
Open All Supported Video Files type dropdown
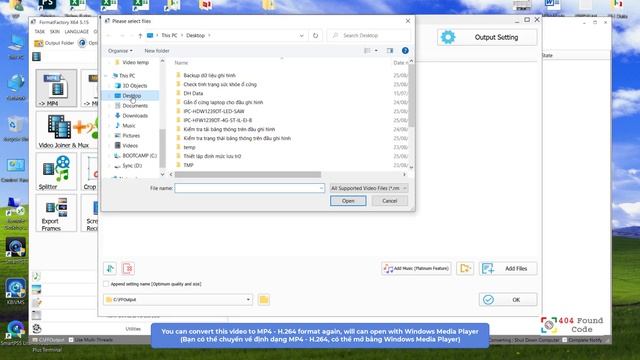369,188
